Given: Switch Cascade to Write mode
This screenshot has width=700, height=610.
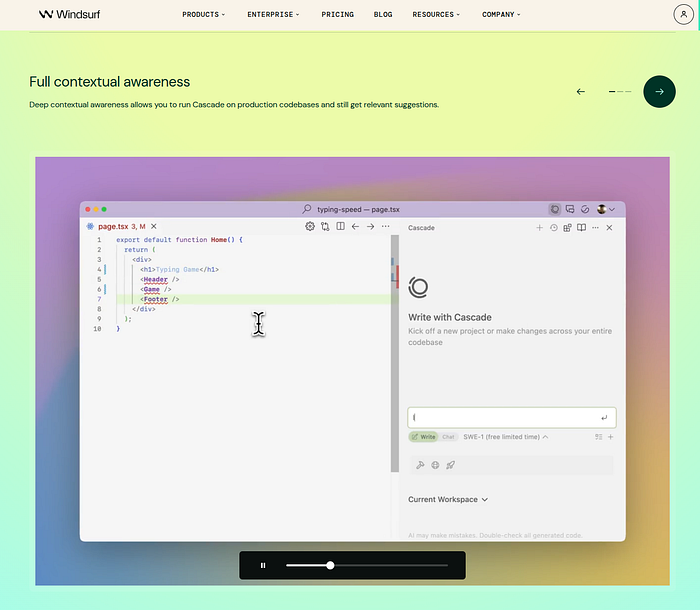Looking at the screenshot, I should point(423,437).
